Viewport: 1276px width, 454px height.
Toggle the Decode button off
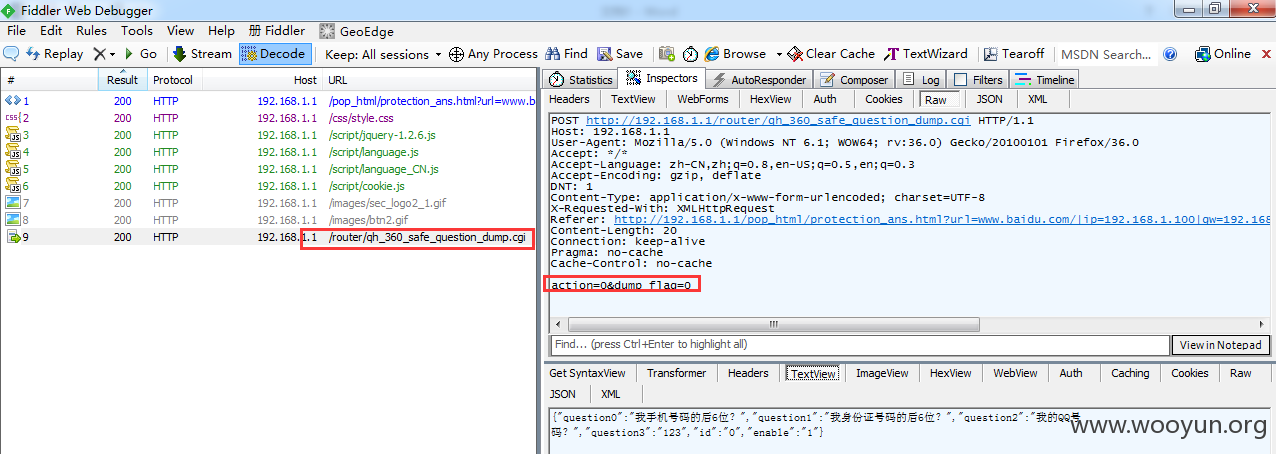pos(274,54)
